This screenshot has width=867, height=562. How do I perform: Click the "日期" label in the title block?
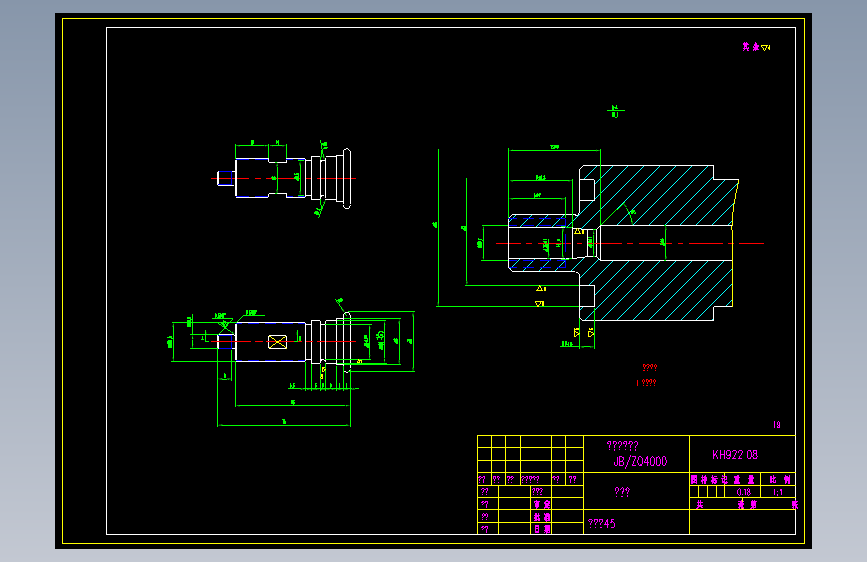pos(542,529)
